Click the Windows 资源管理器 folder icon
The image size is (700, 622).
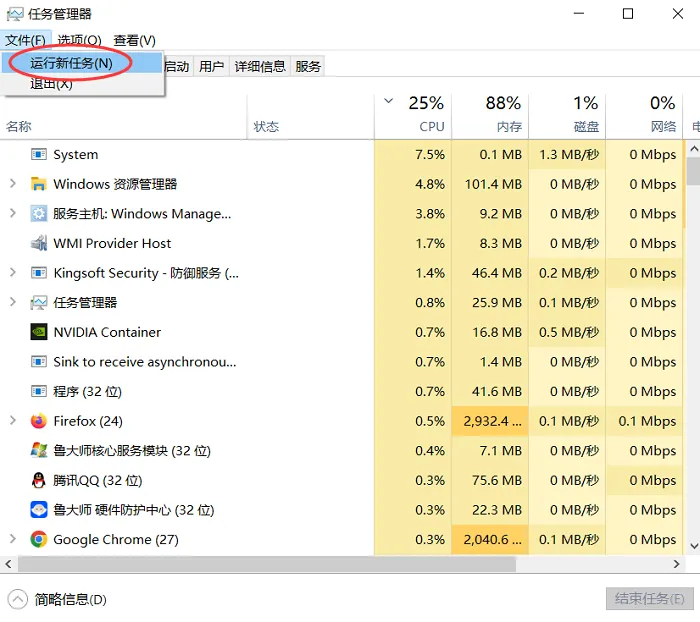(x=38, y=184)
